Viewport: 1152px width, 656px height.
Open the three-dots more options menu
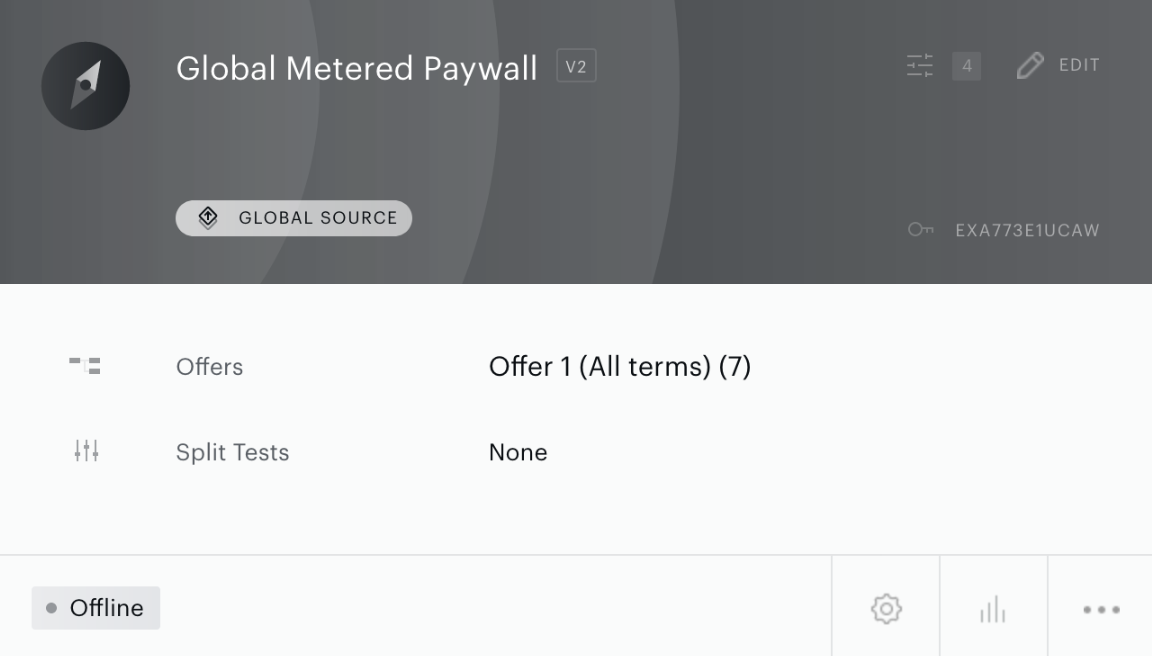pos(1101,609)
